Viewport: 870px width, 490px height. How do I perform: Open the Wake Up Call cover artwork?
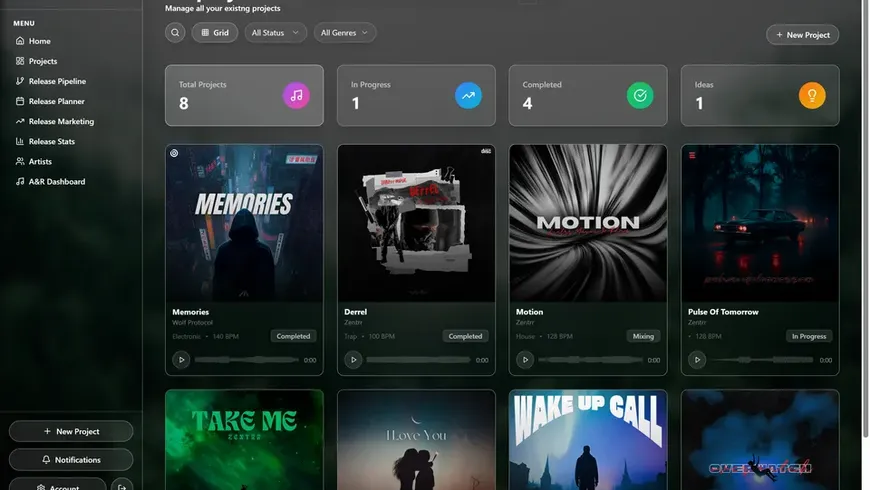click(x=588, y=440)
